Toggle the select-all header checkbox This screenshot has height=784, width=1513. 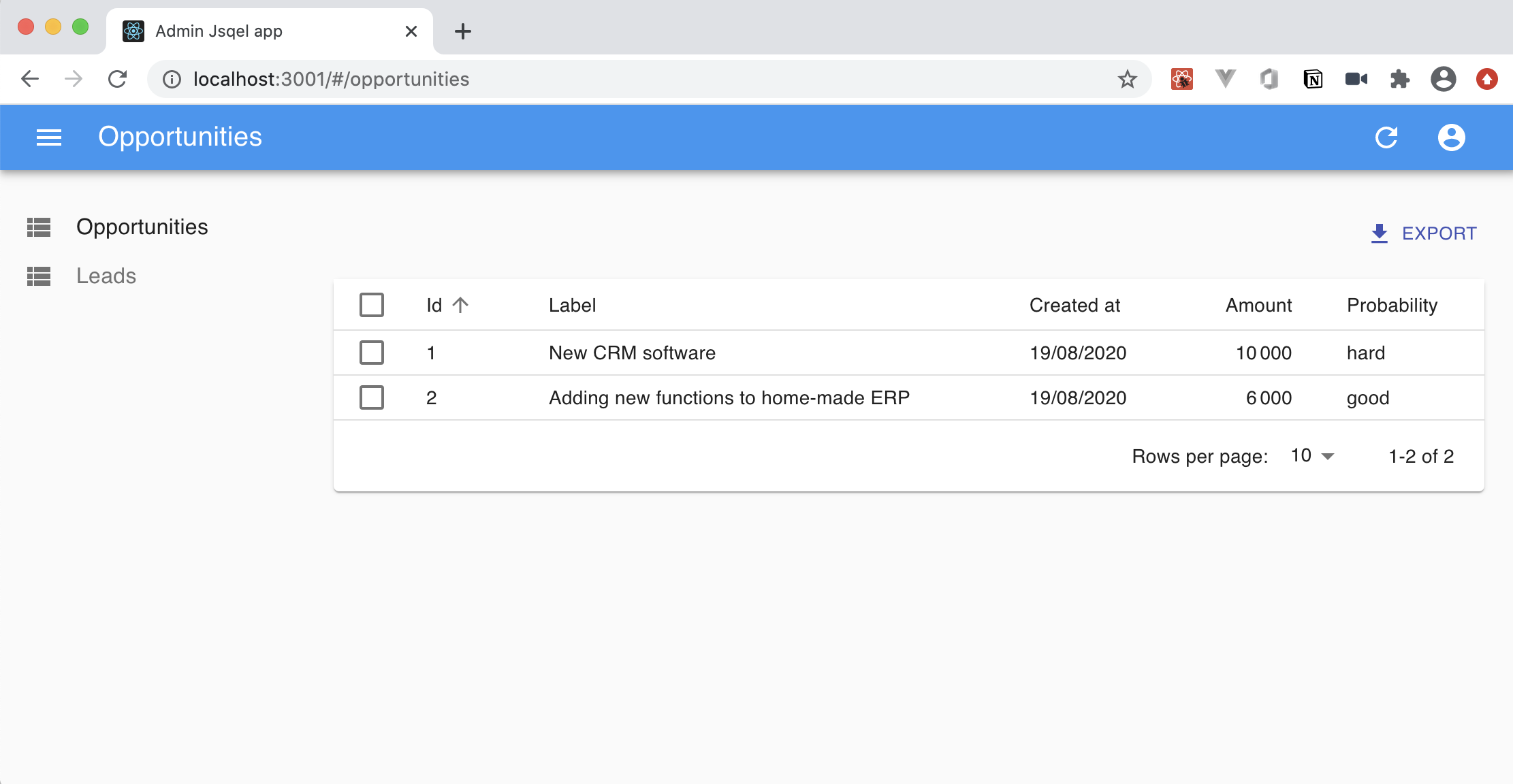click(x=372, y=305)
